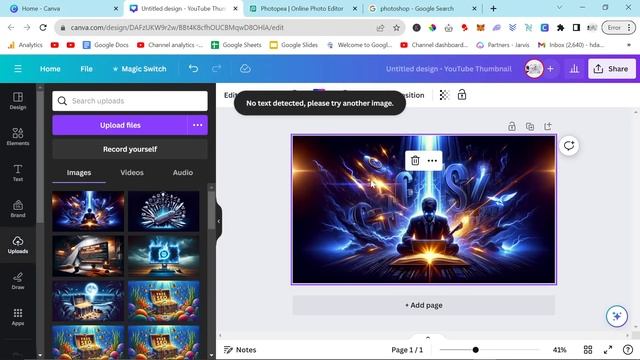Open Chrome extensions puzzle icon
Viewport: 640px width, 360px height.
tap(560, 28)
